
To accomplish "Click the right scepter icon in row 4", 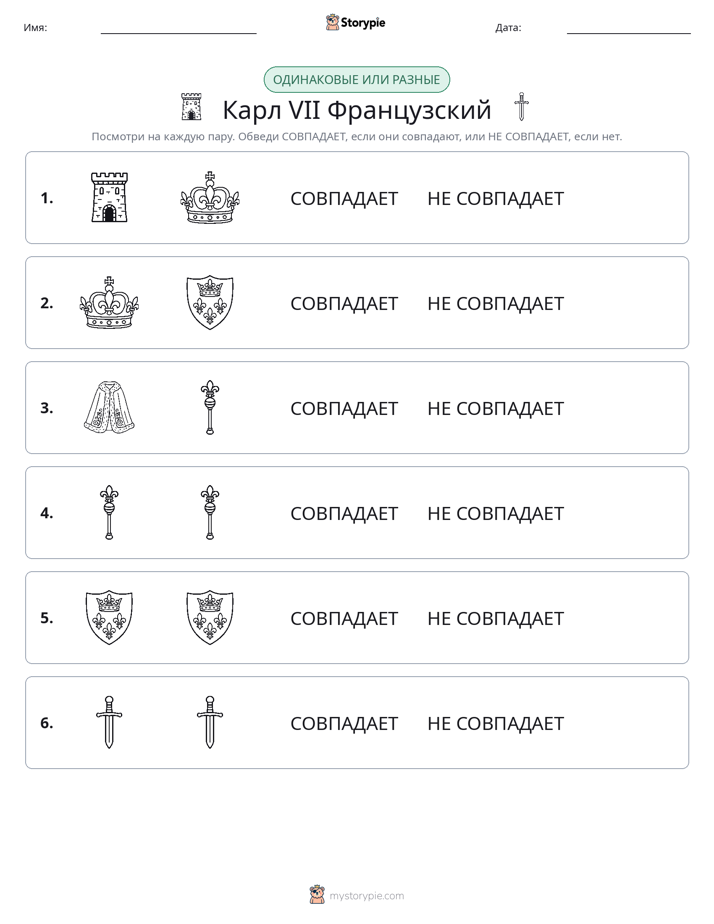I will 210,512.
